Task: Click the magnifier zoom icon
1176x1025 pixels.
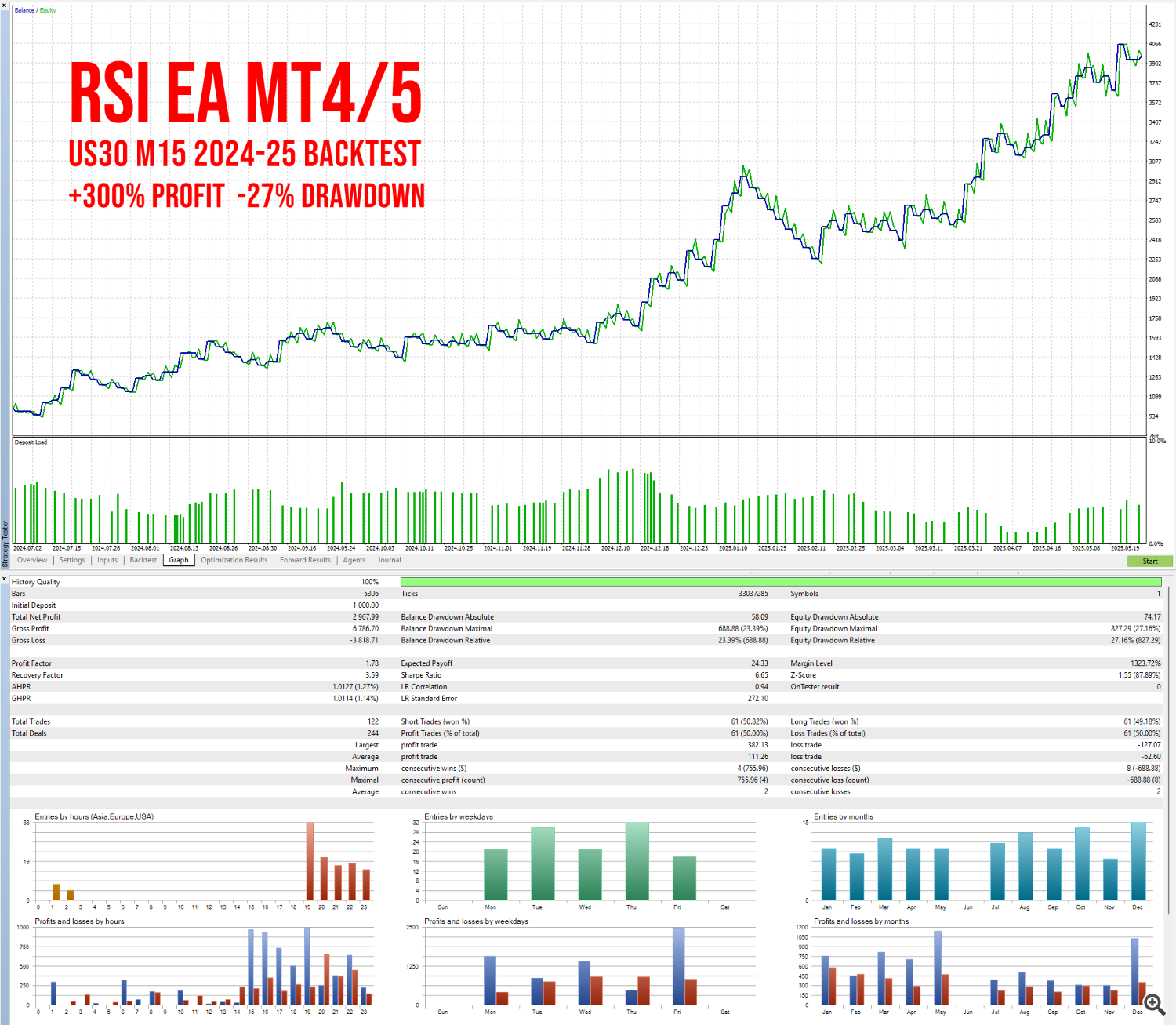Action: (1154, 1004)
